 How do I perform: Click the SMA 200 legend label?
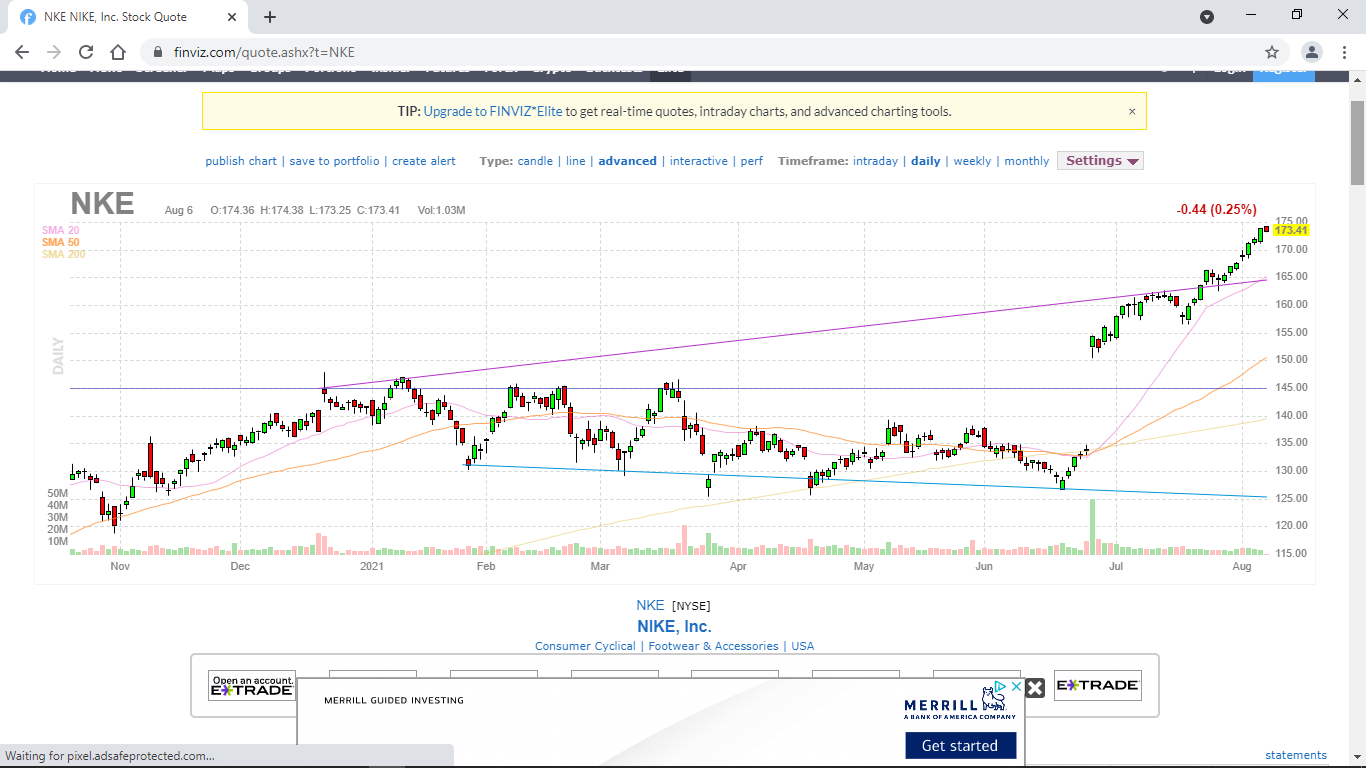(63, 254)
